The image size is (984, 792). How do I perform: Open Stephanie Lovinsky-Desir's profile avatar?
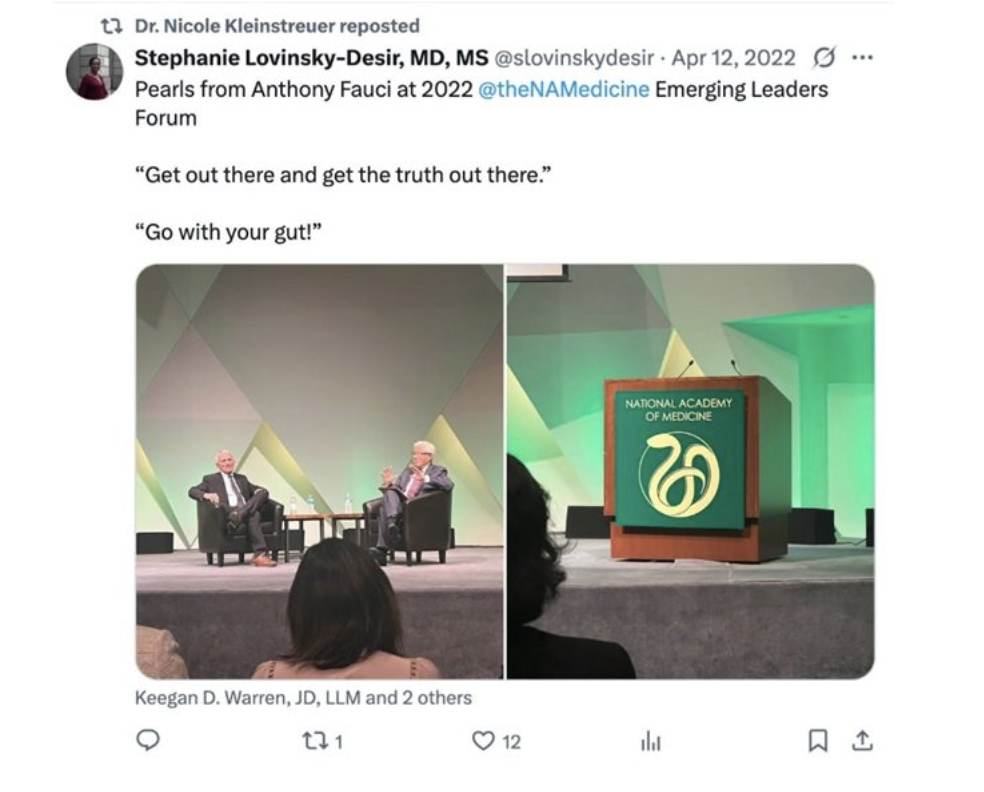(94, 71)
